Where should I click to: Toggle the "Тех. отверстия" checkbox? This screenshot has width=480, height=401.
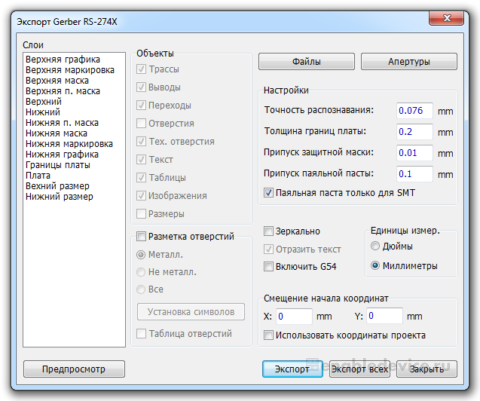141,141
